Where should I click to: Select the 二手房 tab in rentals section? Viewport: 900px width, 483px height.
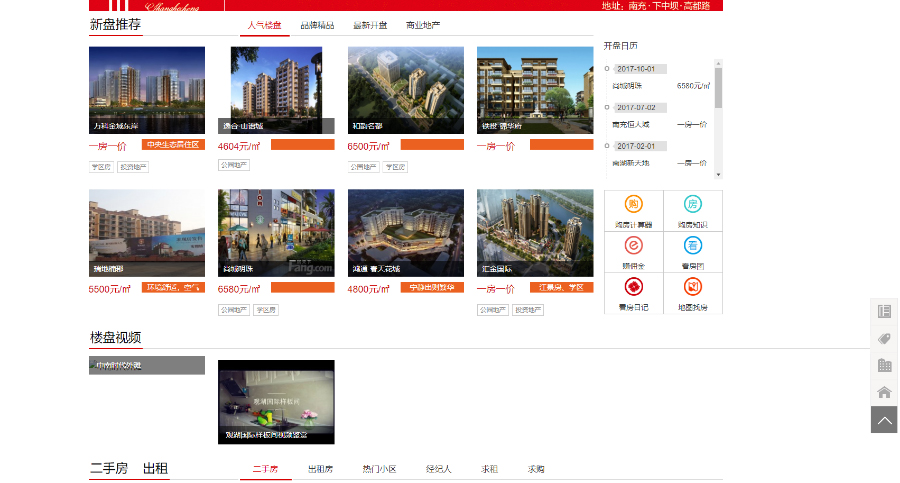tap(265, 469)
